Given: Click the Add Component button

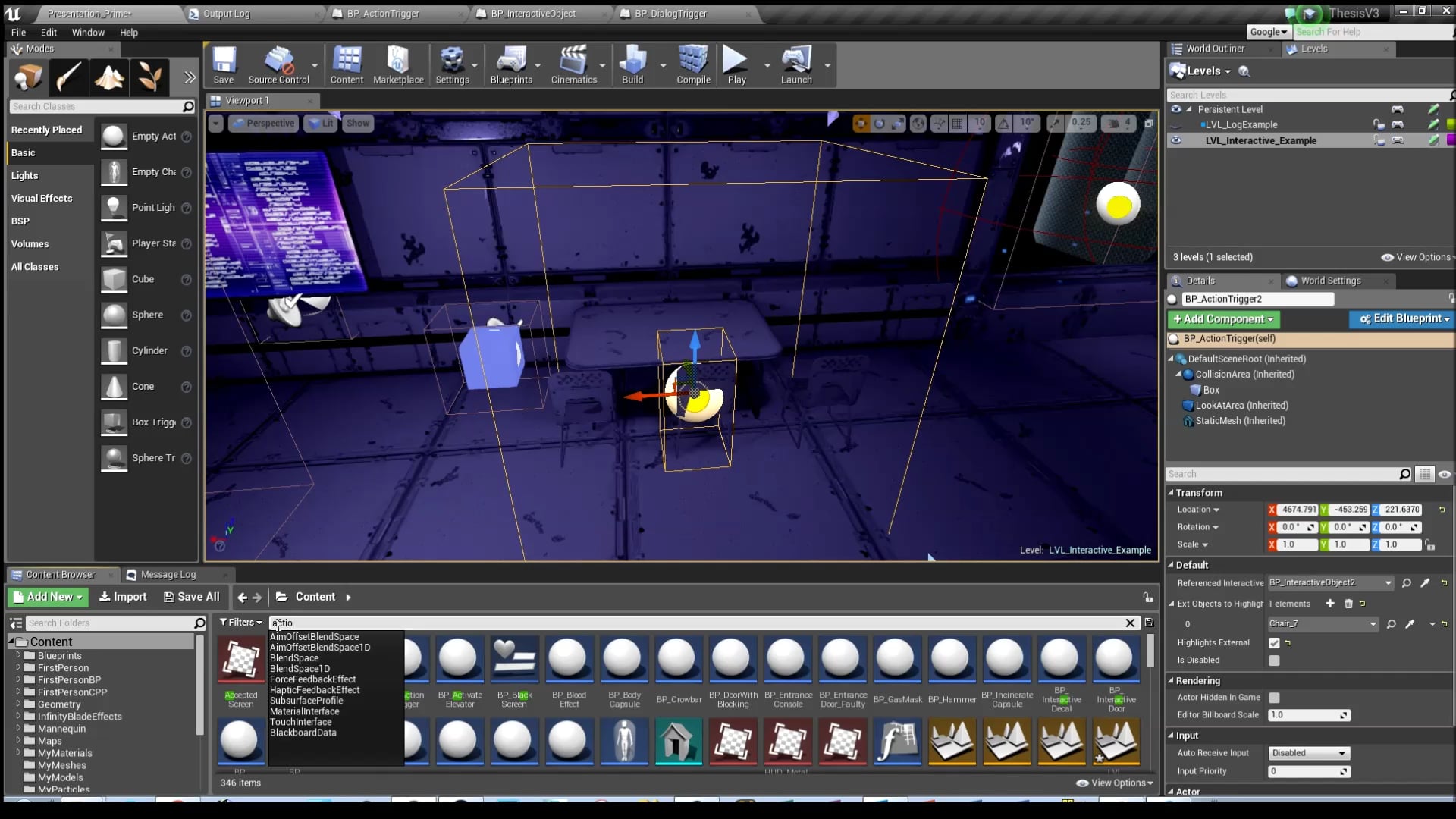Looking at the screenshot, I should click(1222, 319).
